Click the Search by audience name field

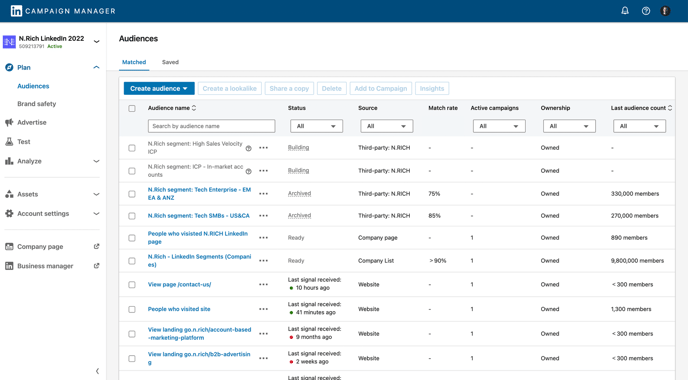coord(211,126)
